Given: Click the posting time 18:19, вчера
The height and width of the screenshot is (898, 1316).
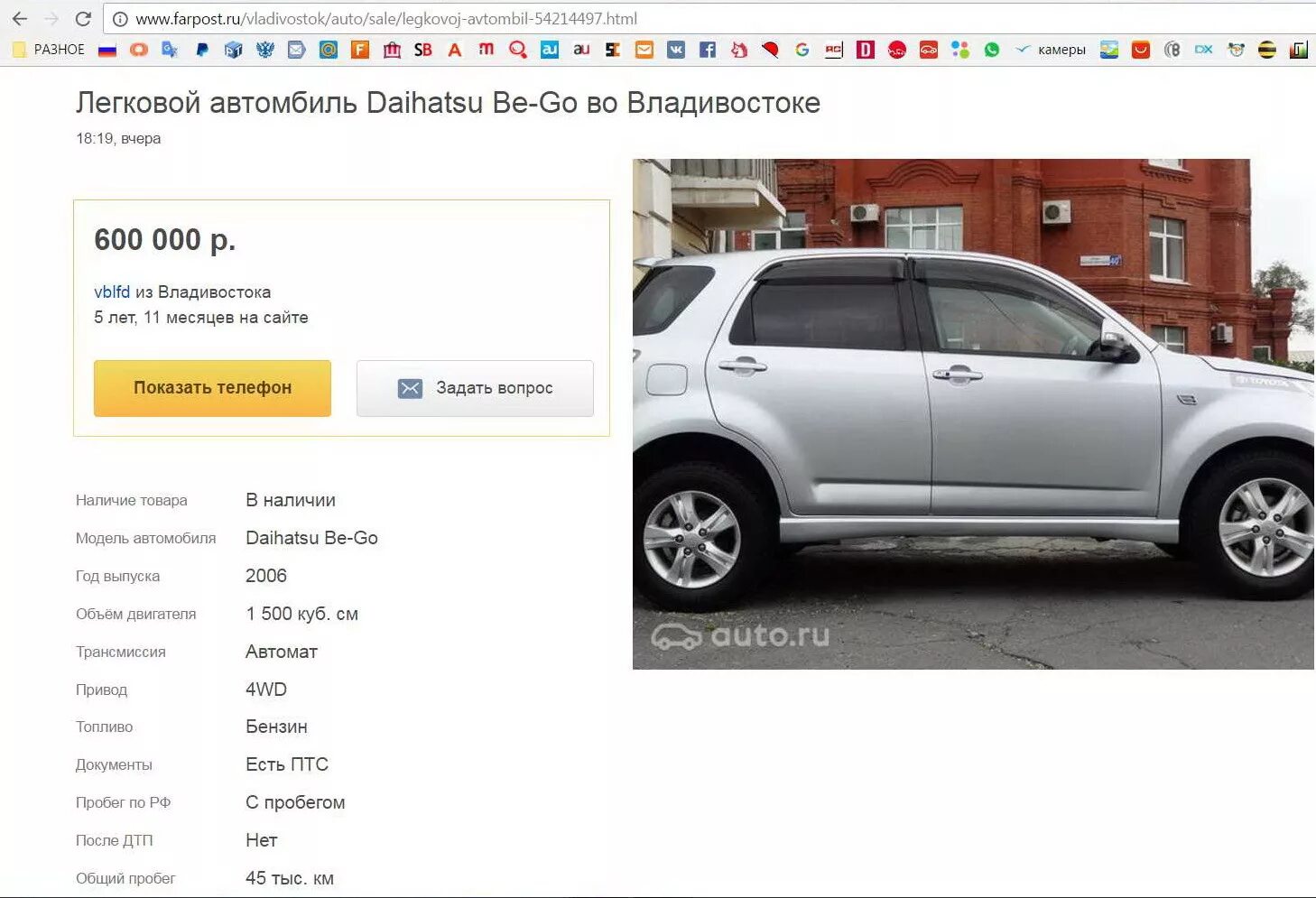Looking at the screenshot, I should click(x=118, y=138).
